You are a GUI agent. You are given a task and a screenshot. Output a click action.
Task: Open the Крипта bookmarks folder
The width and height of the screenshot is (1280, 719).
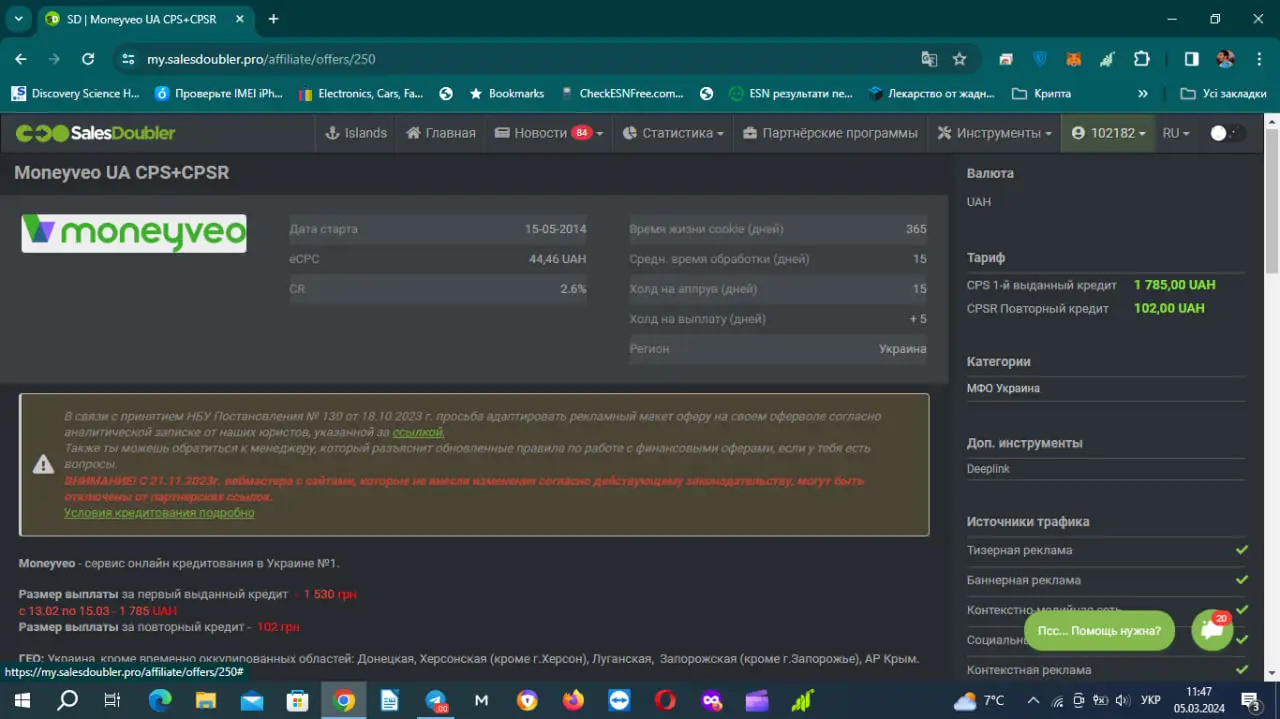point(1041,93)
